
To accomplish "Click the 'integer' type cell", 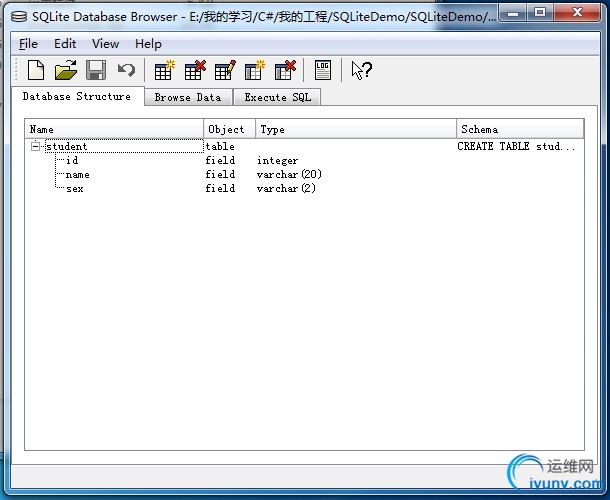I will coord(277,160).
